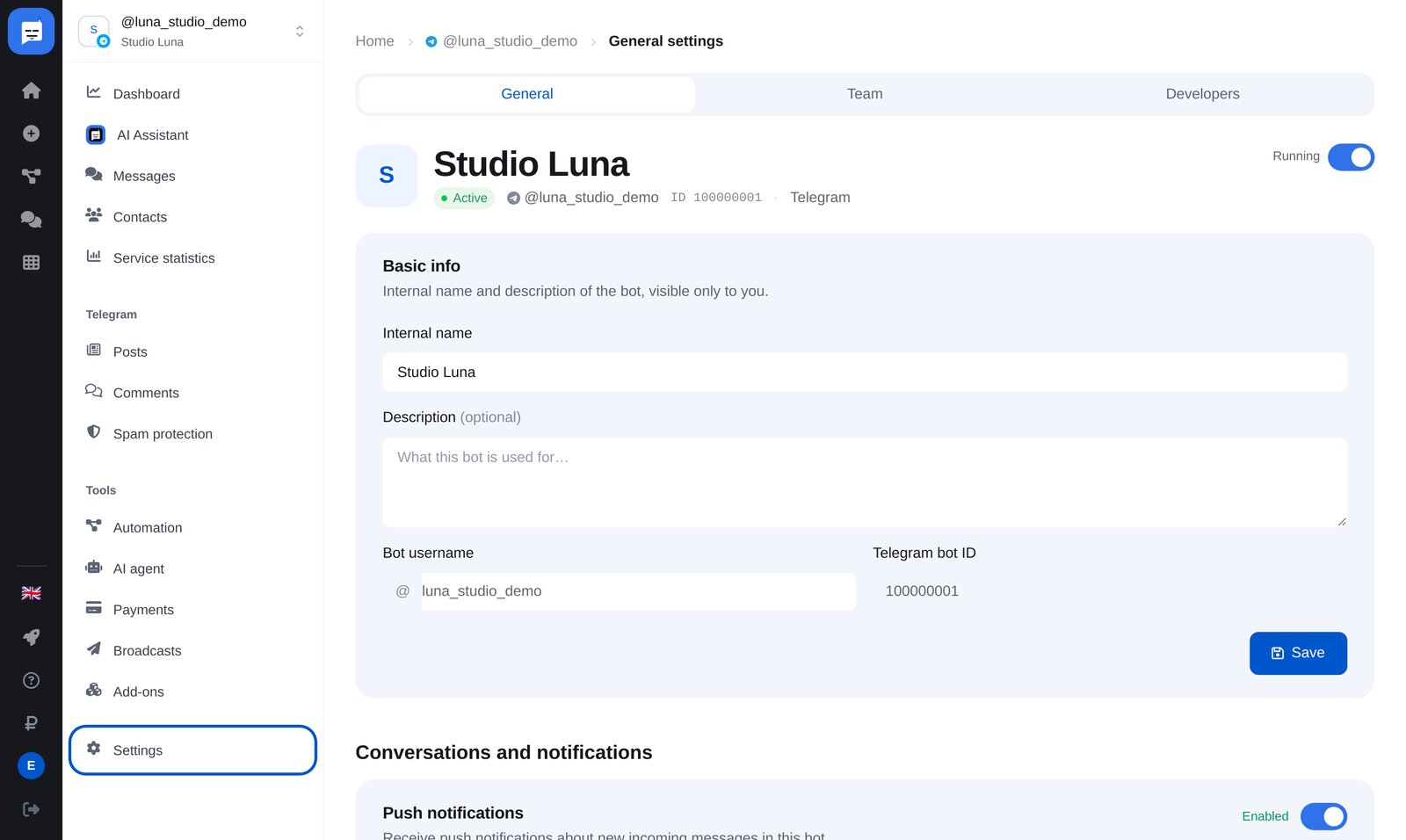
Task: Go to Messages in the sidebar
Action: tap(192, 176)
